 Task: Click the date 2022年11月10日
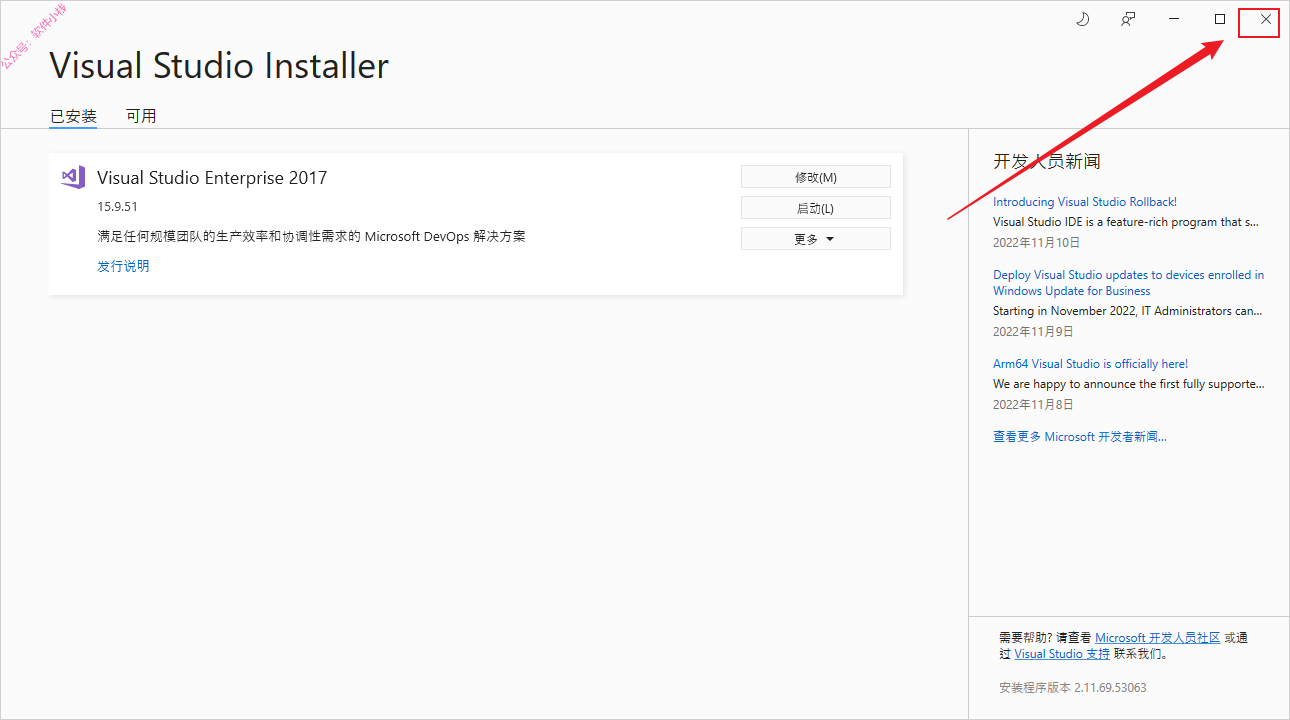(x=1037, y=243)
